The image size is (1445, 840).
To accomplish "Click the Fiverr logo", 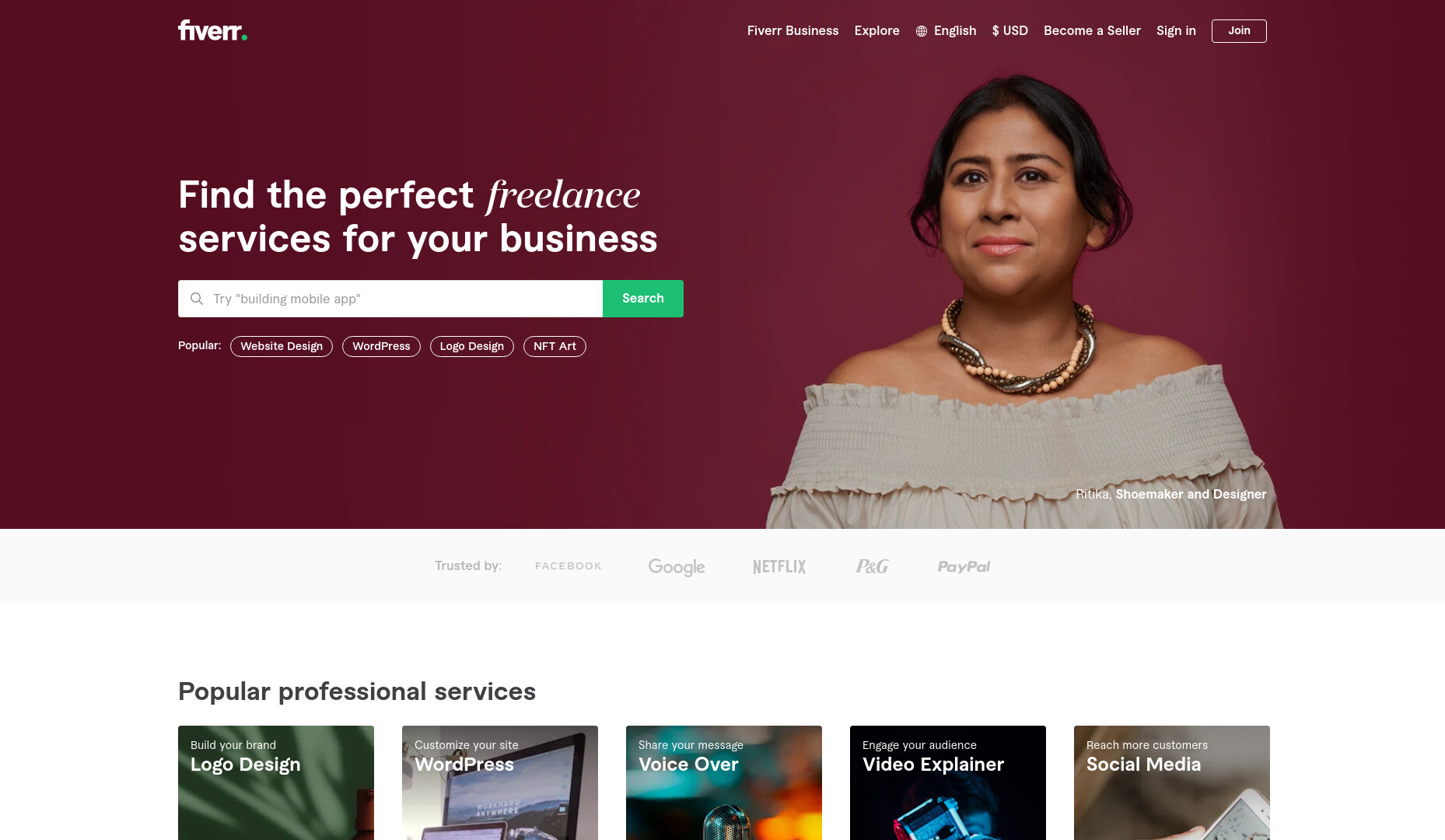I will (x=212, y=30).
